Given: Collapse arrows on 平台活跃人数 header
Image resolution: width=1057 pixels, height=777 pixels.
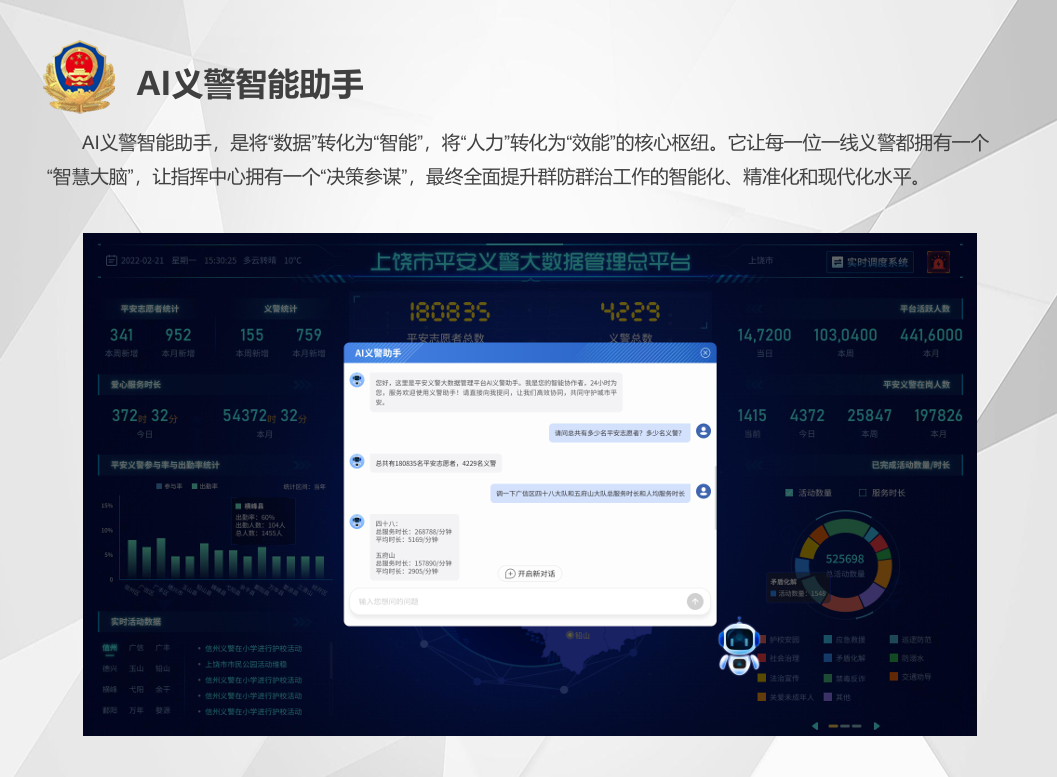Looking at the screenshot, I should (x=754, y=309).
